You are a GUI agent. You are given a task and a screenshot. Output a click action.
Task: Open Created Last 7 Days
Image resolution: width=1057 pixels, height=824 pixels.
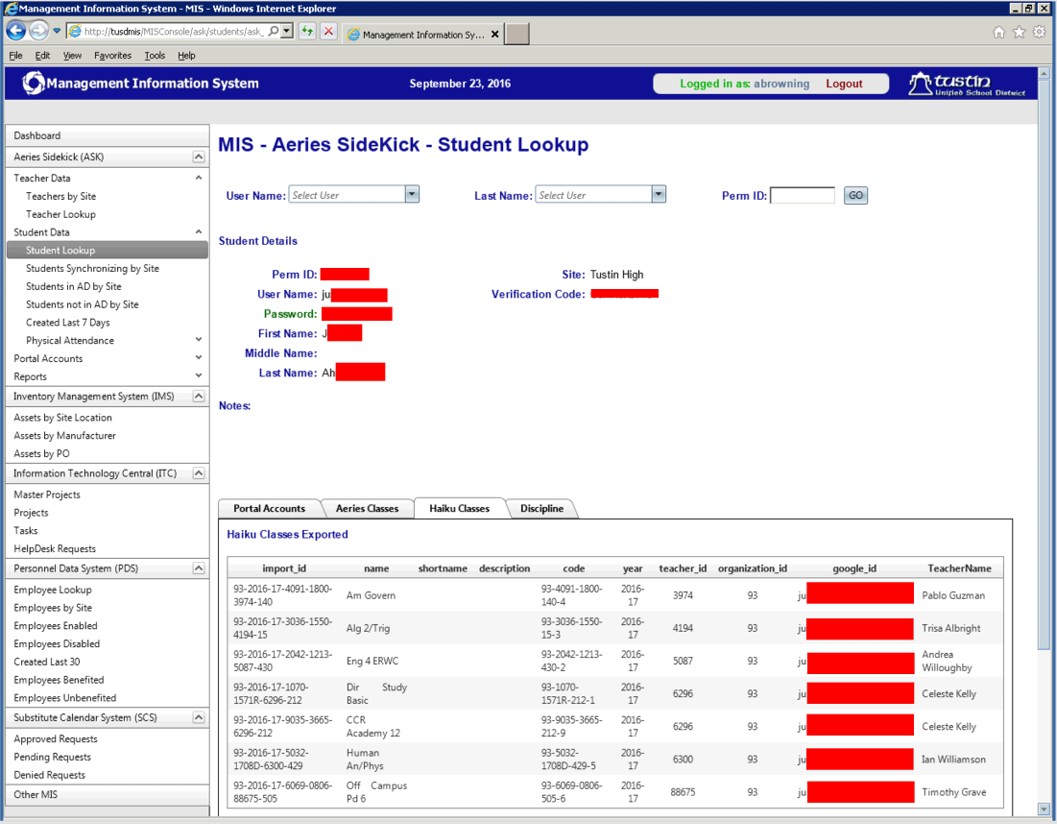(x=67, y=323)
